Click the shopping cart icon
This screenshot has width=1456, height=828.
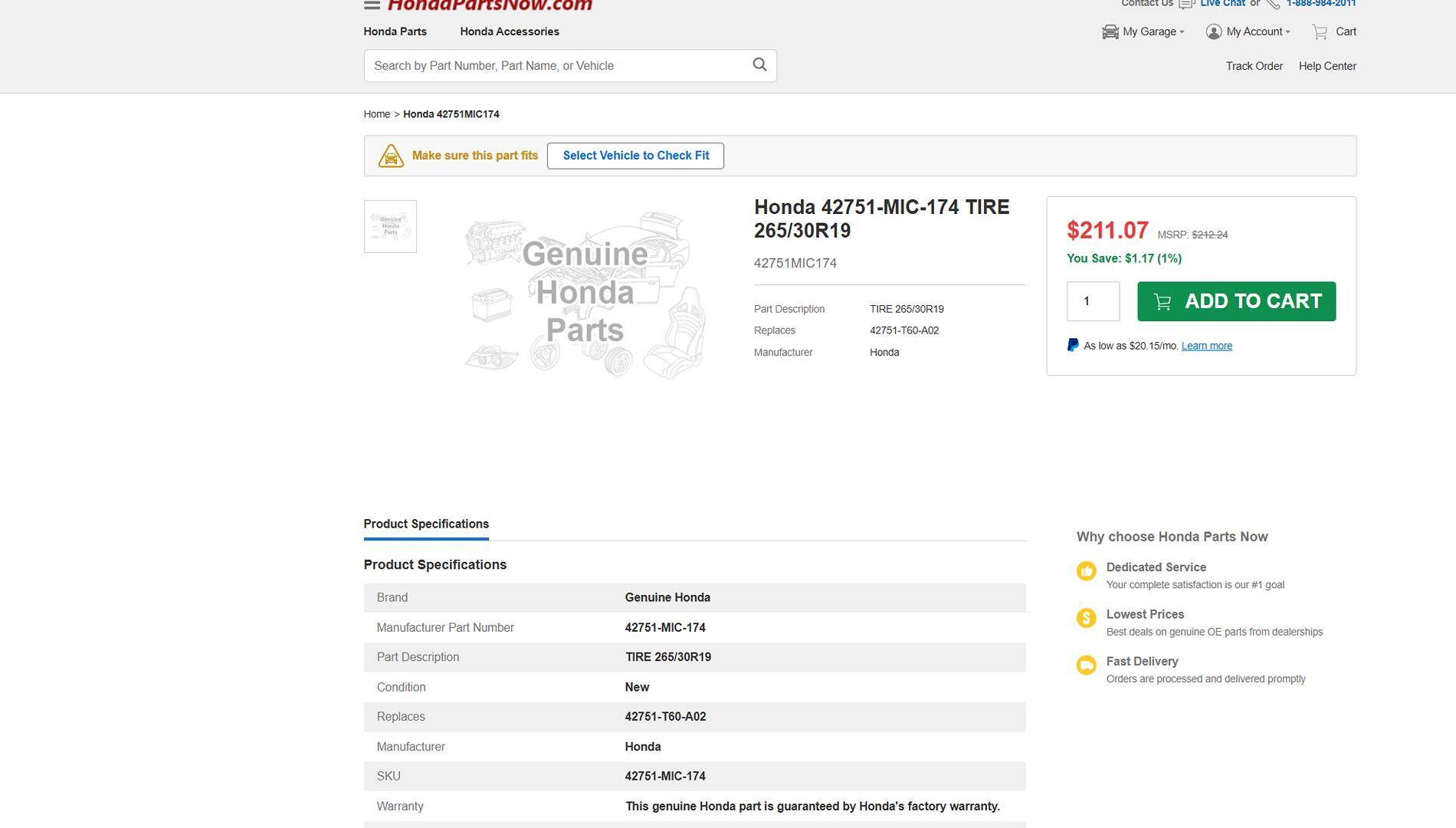coord(1320,32)
